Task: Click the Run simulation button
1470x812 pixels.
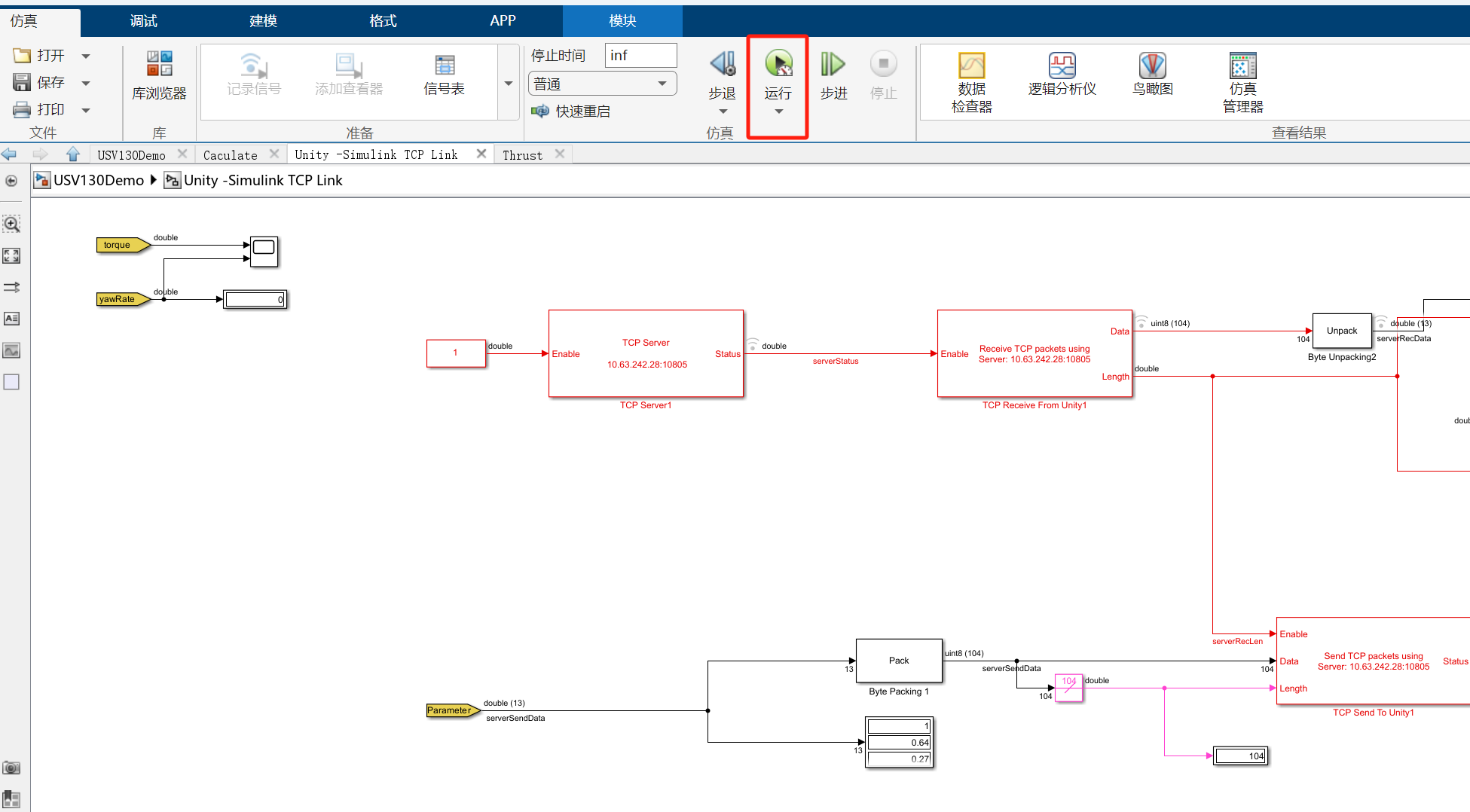Action: pos(778,66)
